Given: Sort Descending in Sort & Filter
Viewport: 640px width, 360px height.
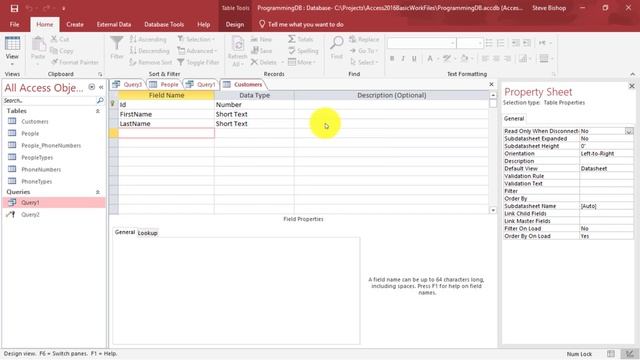Looking at the screenshot, I should click(149, 51).
